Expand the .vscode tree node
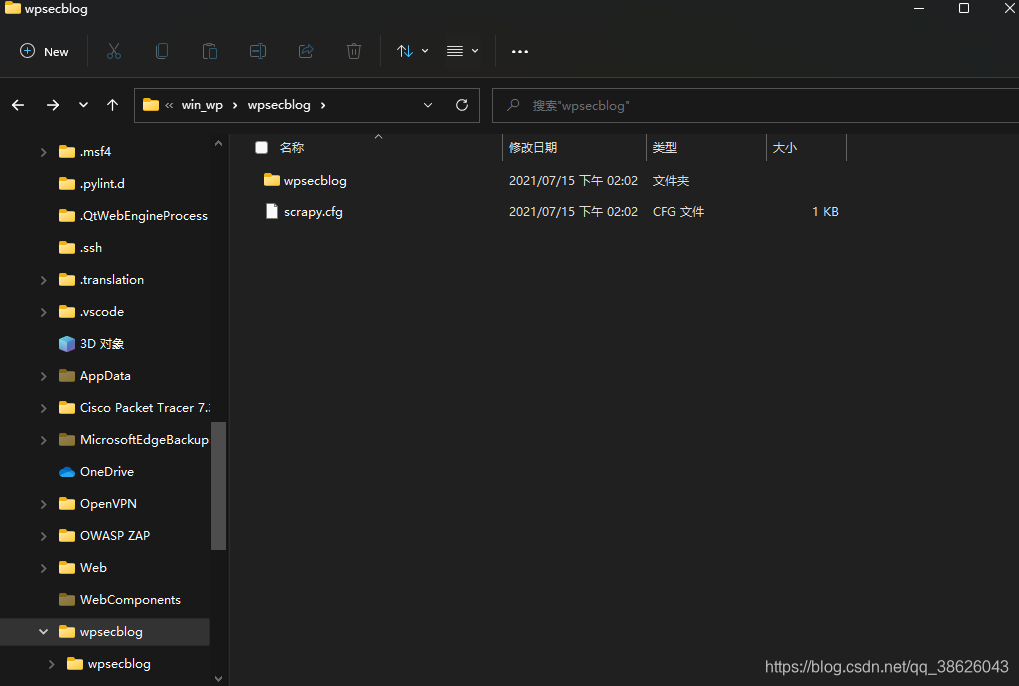Viewport: 1019px width, 686px height. (44, 312)
